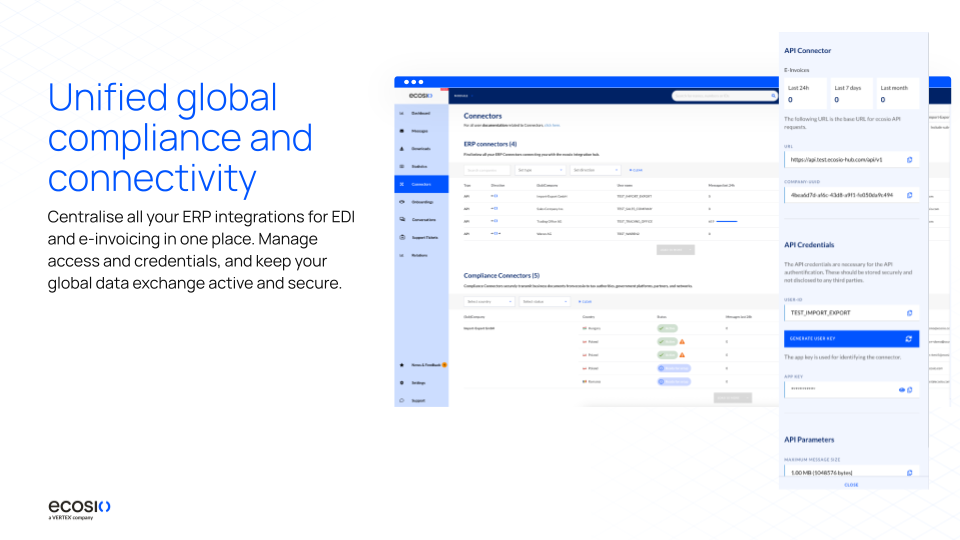Open the Set direction dropdown
The width and height of the screenshot is (960, 540).
pos(594,170)
